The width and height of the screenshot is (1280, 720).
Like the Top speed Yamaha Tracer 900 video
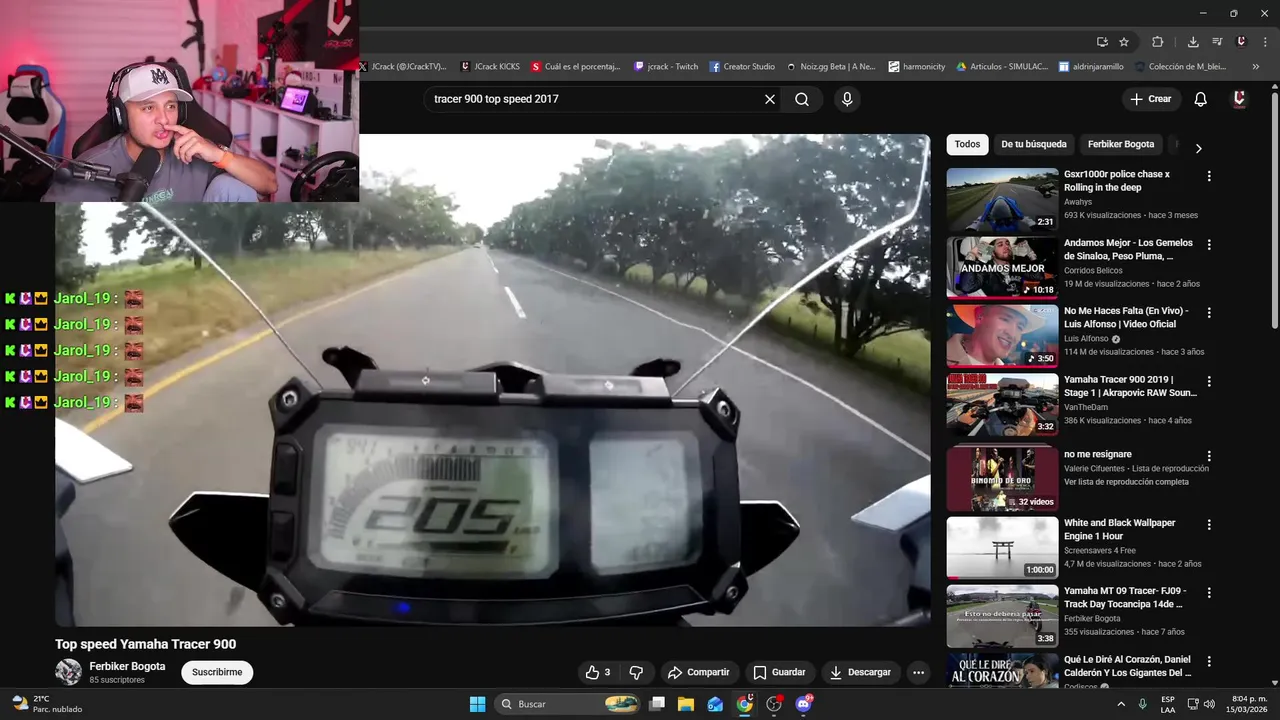pos(598,672)
